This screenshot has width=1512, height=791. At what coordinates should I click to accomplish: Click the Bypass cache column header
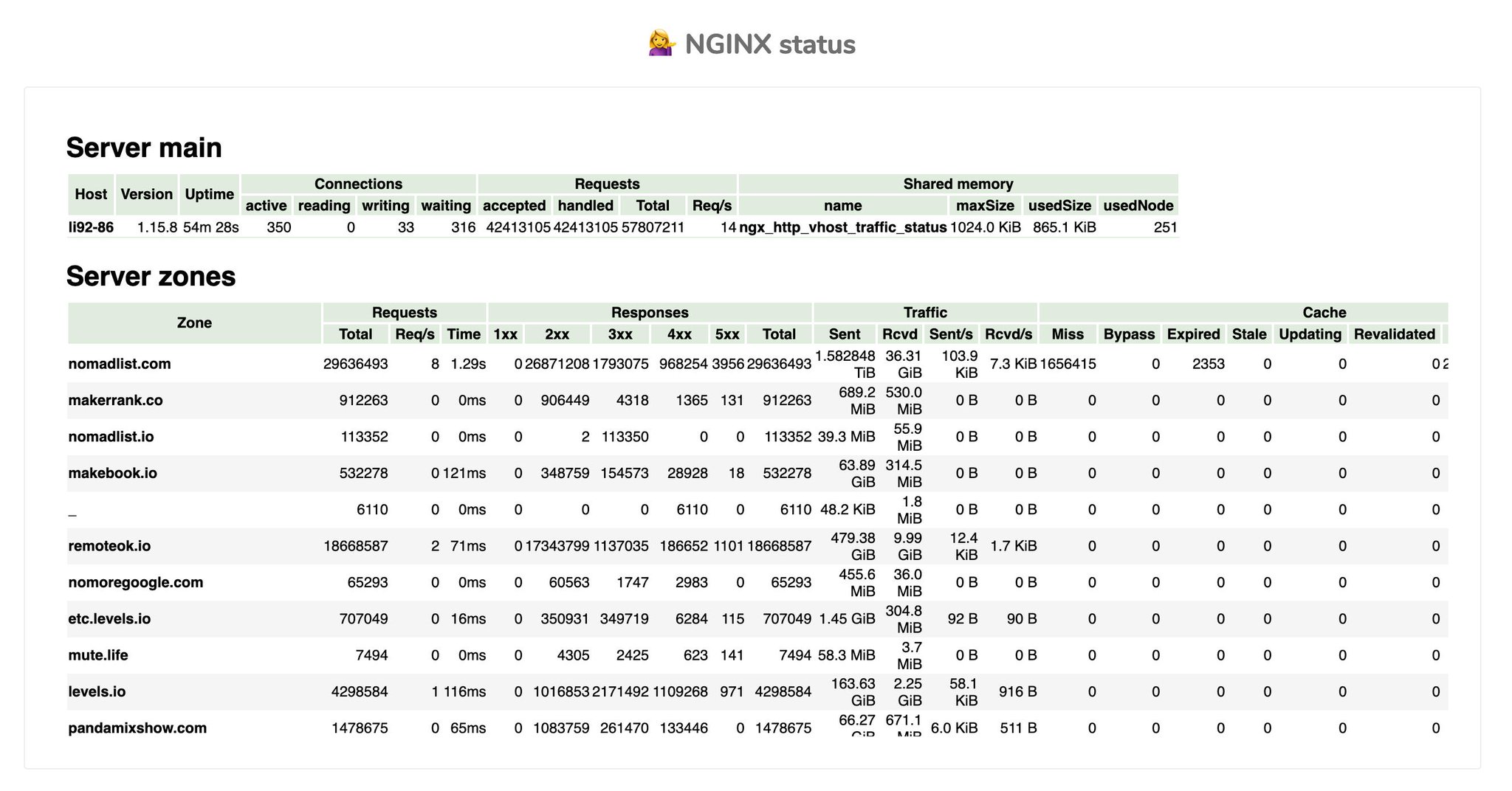pos(1129,334)
